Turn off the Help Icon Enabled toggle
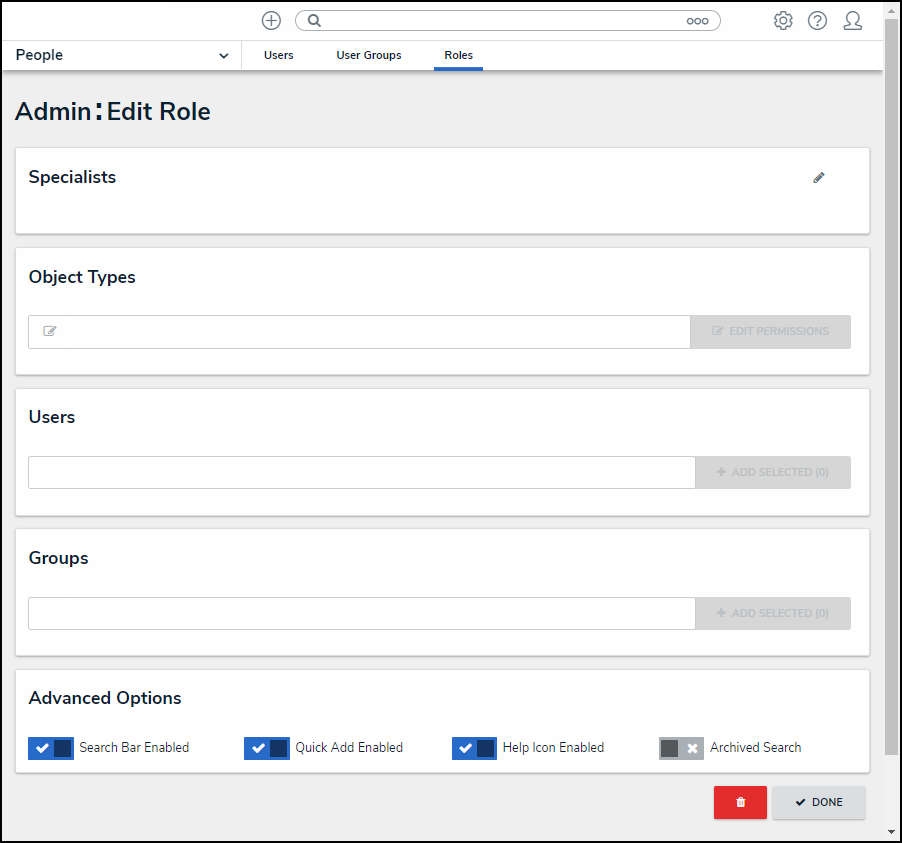 click(474, 748)
